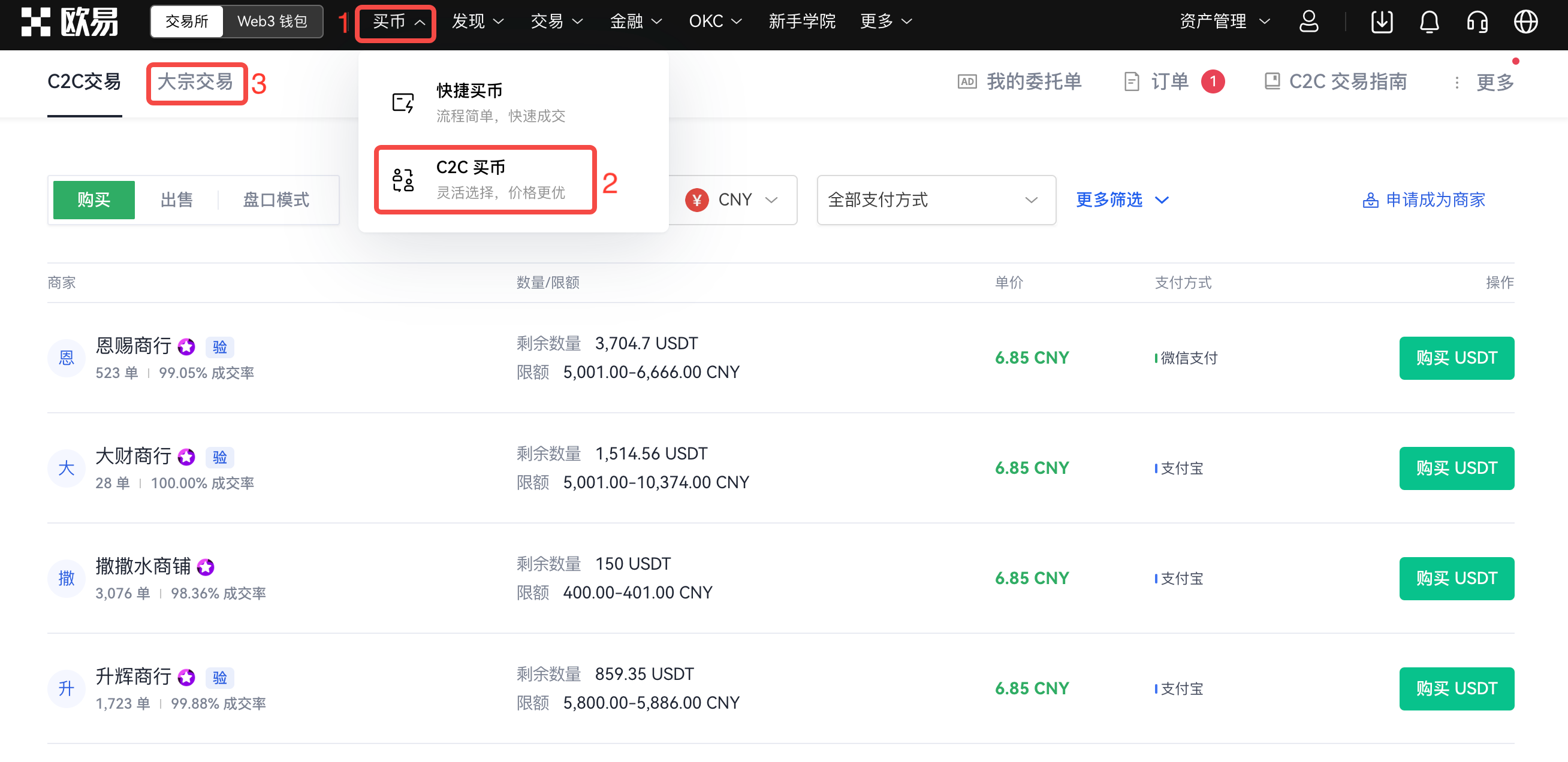This screenshot has height=762, width=1568.
Task: Switch to 交易所 mode
Action: tap(187, 22)
